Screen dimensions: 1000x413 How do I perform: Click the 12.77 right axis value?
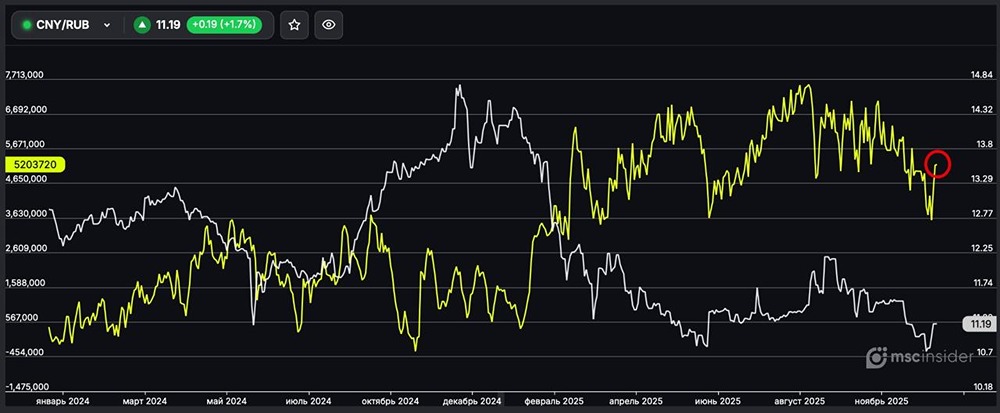(x=980, y=214)
